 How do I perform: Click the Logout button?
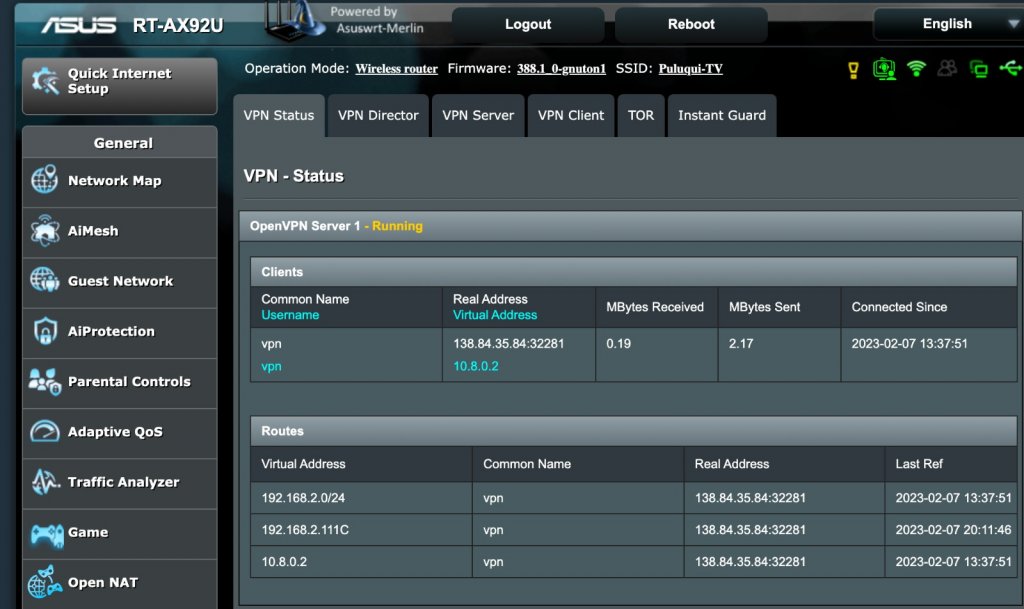click(x=528, y=24)
